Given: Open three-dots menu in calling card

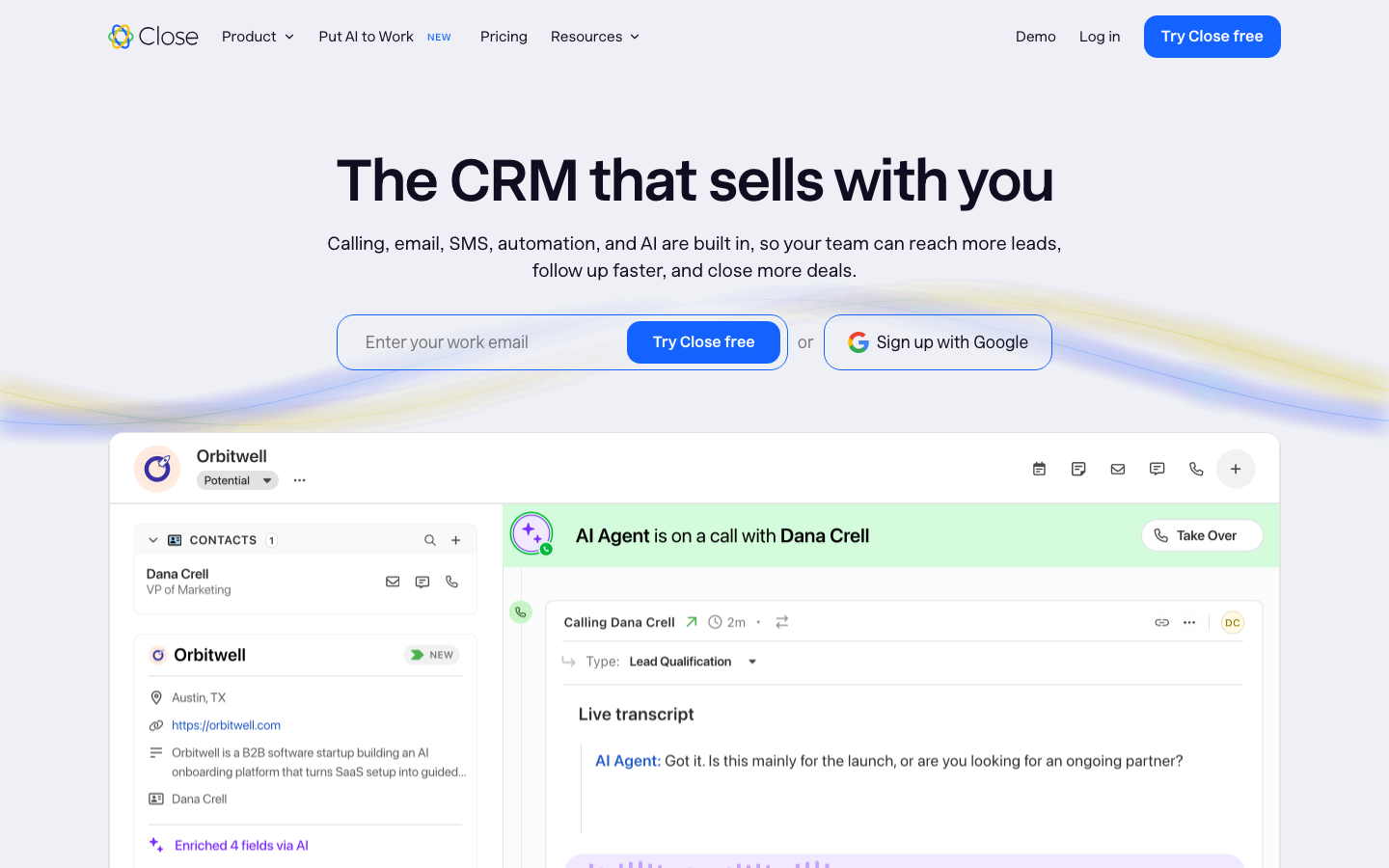Looking at the screenshot, I should pos(1189,622).
